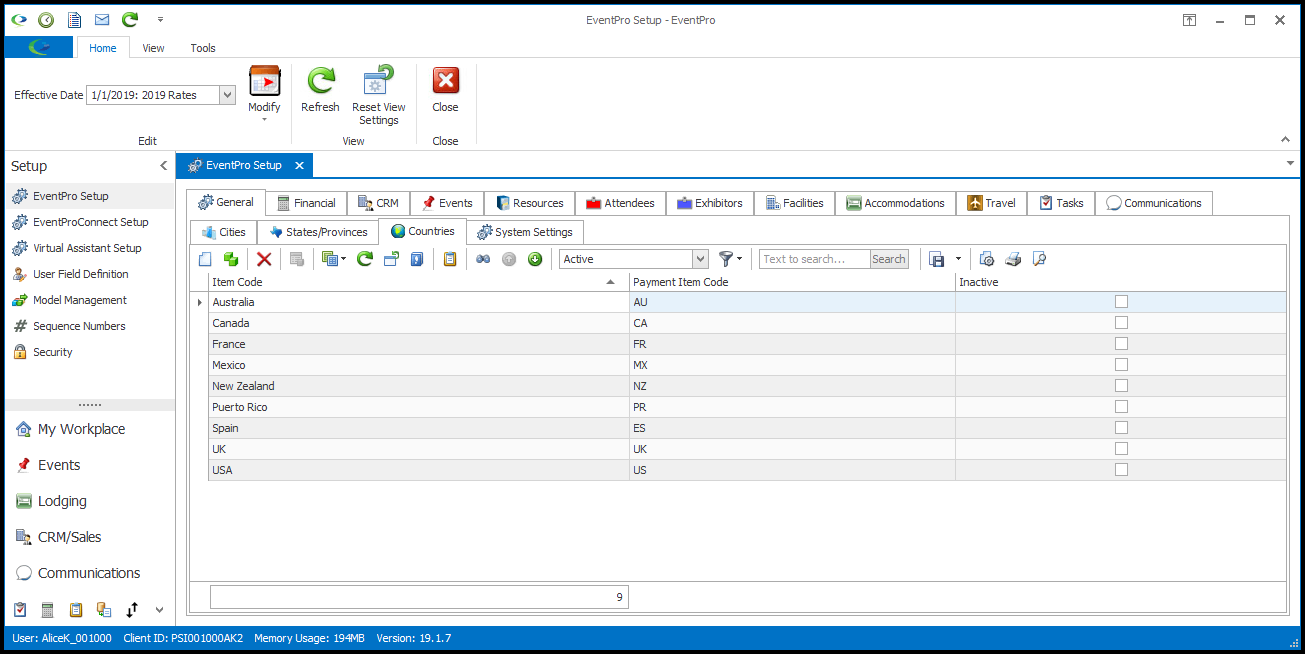Select EventProConnect Setup in the sidebar
Screen dimensions: 1305x654
[x=90, y=222]
